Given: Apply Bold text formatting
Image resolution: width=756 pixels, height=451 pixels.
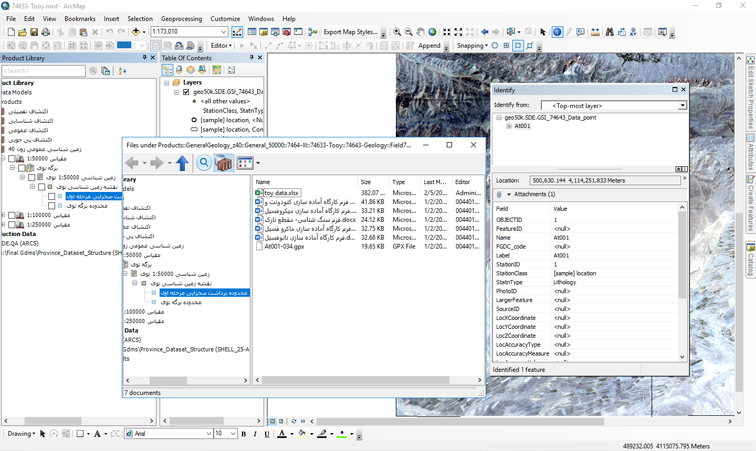Looking at the screenshot, I should (x=243, y=434).
